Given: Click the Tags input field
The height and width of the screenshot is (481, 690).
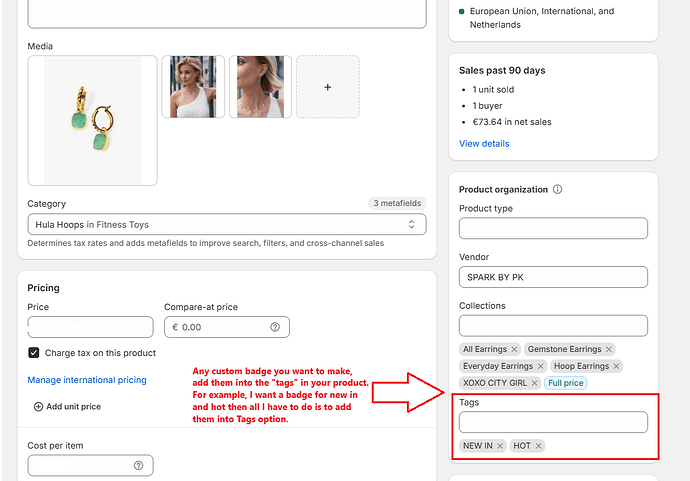Looking at the screenshot, I should (553, 422).
